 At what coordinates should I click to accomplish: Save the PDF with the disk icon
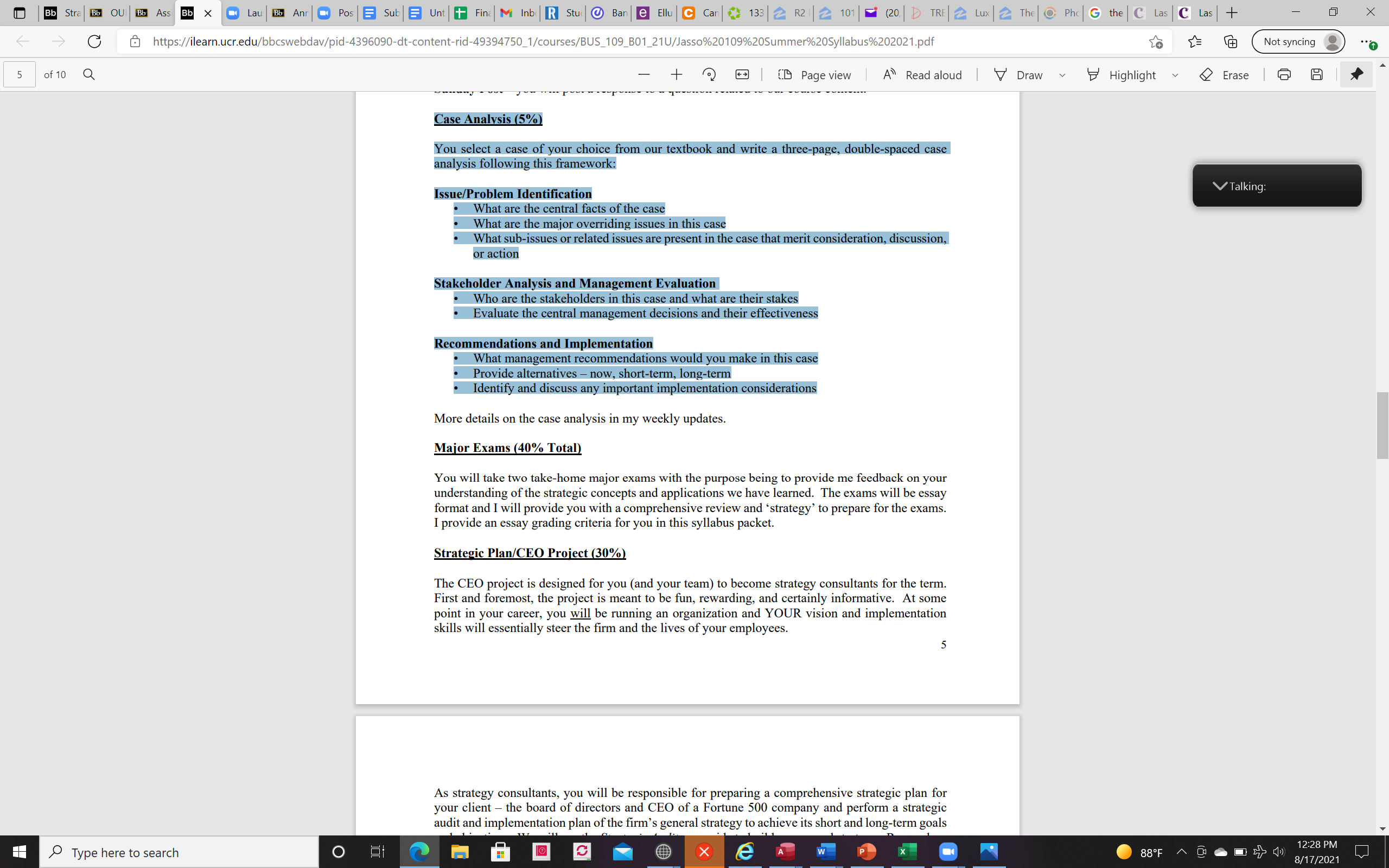1317,75
